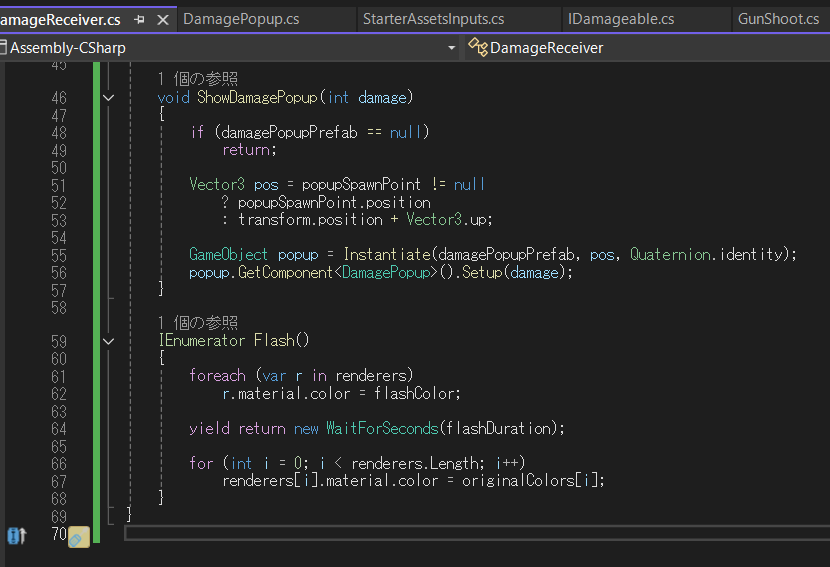
Task: Collapse the ShowDamagePopup method
Action: [x=108, y=98]
